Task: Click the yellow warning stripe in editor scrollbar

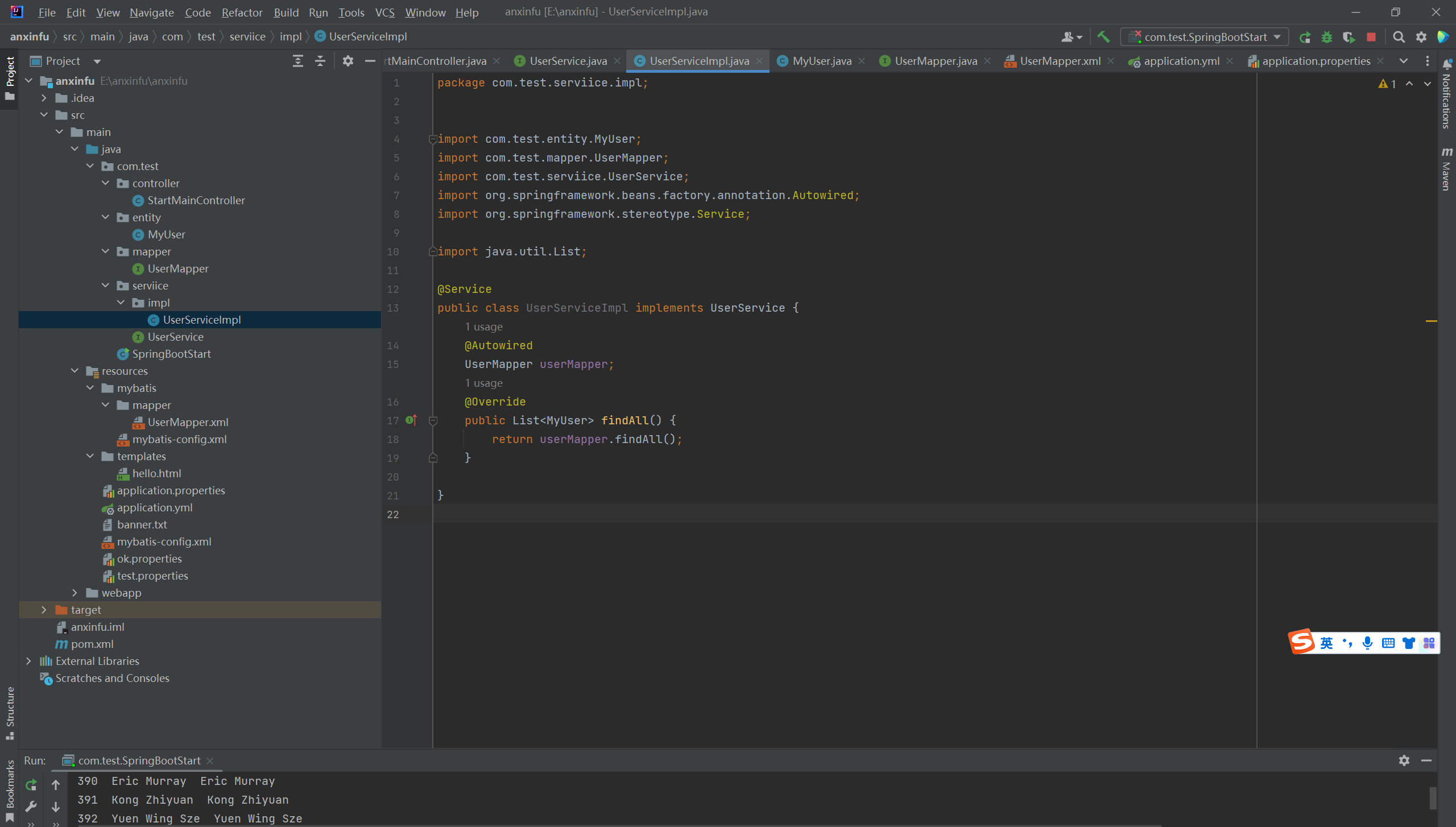Action: (x=1431, y=321)
